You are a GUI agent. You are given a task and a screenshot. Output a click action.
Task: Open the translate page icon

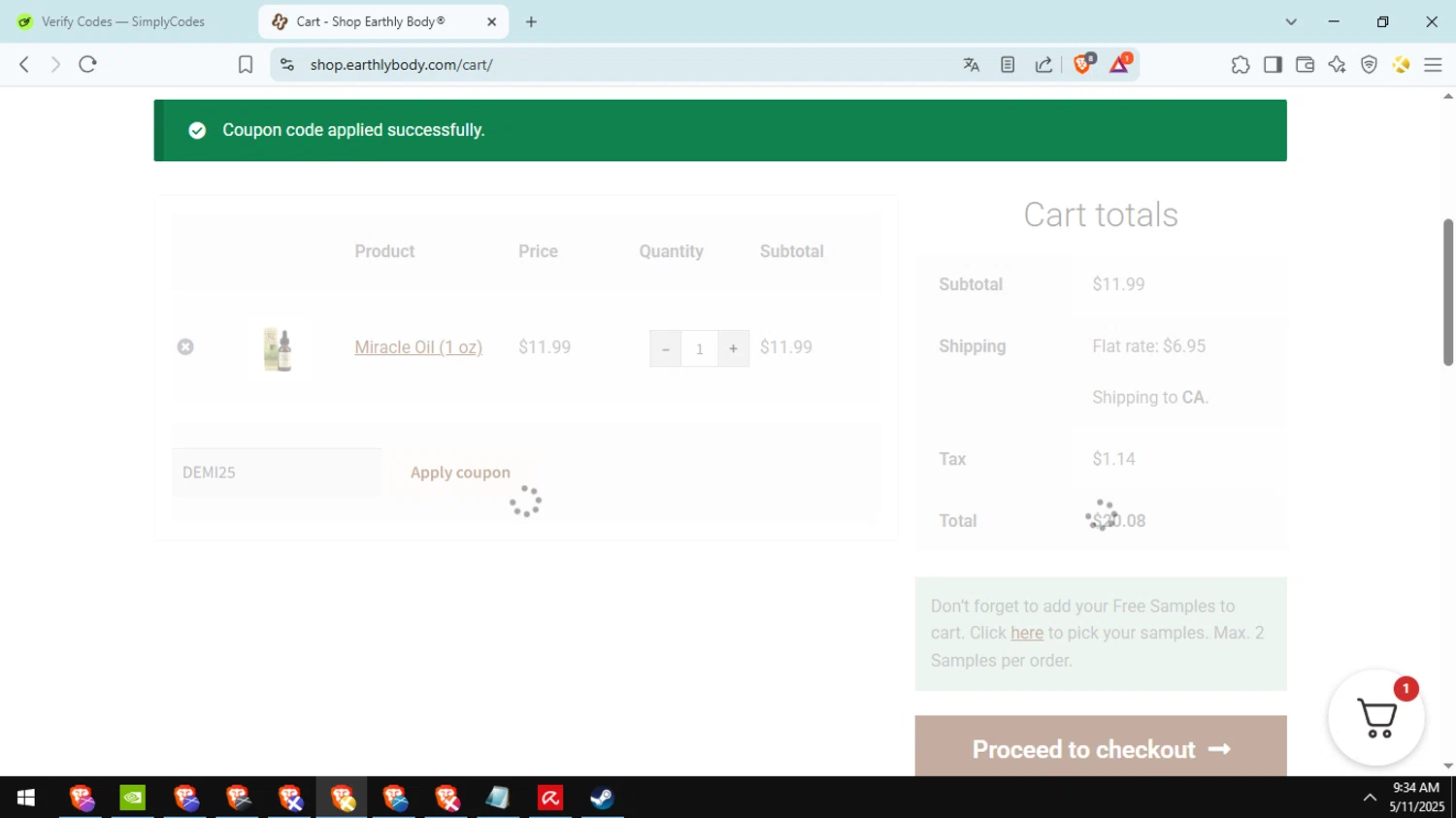coord(972,65)
